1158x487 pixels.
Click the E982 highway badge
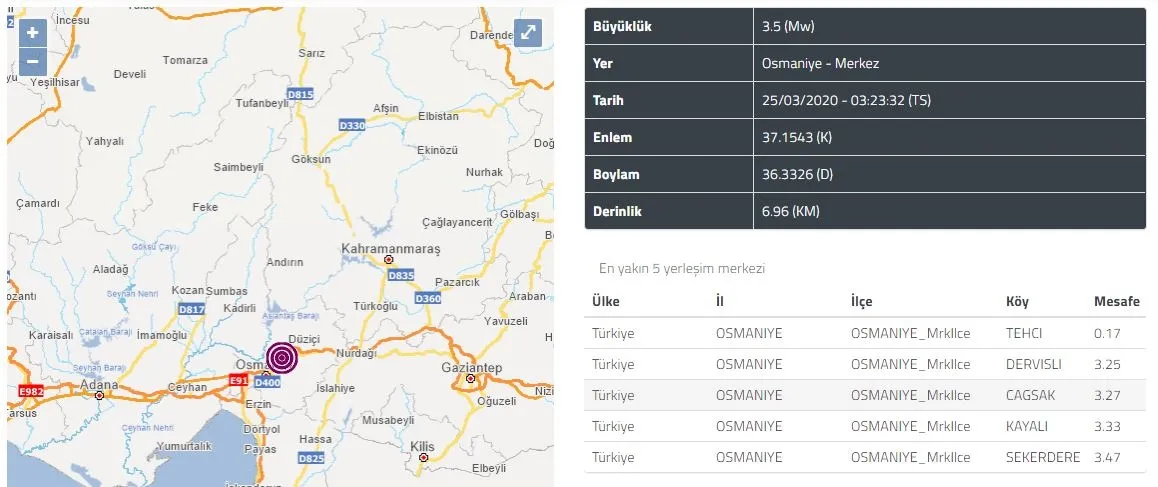tap(31, 391)
